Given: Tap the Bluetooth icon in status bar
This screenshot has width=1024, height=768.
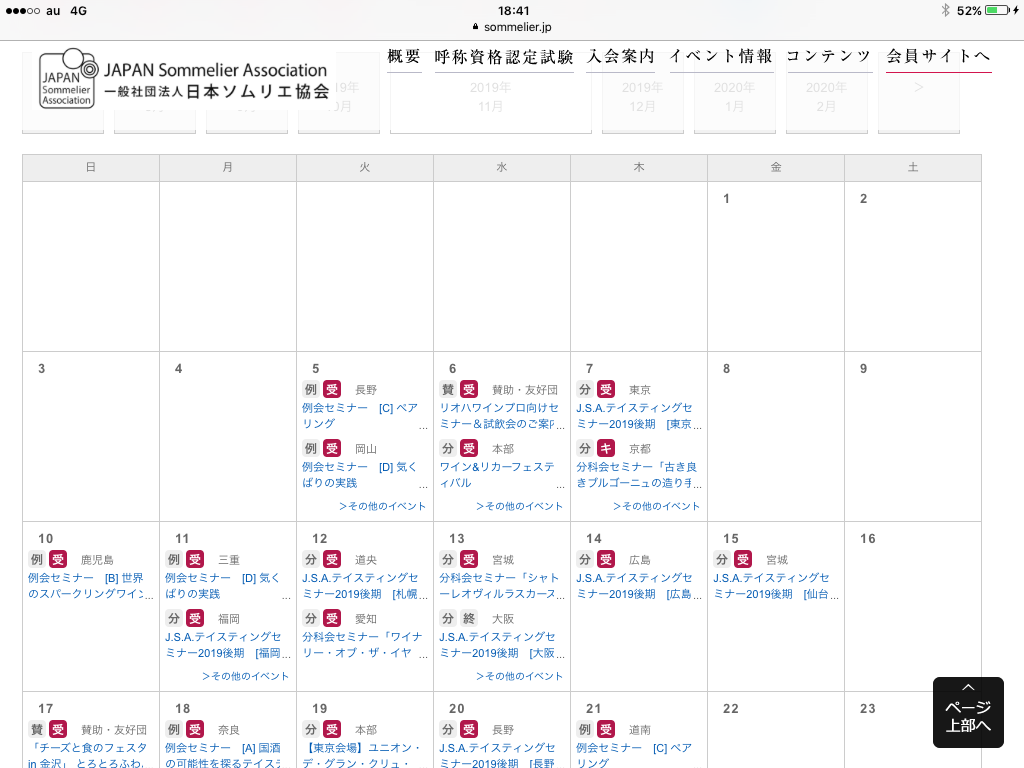Looking at the screenshot, I should 945,10.
